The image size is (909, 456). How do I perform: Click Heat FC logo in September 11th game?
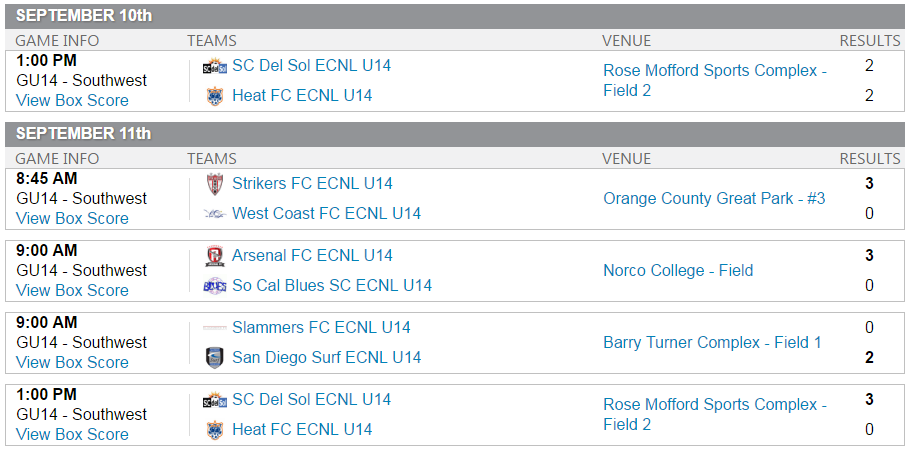214,430
